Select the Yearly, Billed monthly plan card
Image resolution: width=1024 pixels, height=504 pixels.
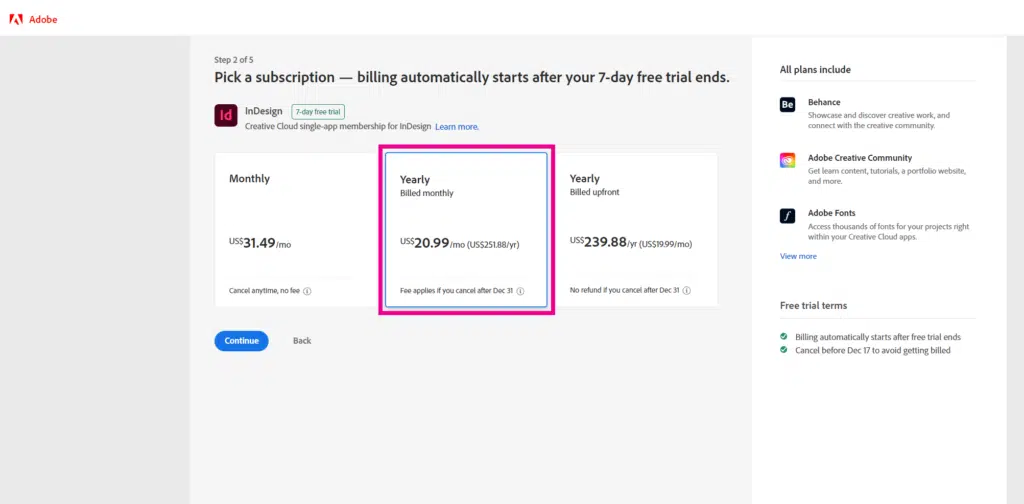coord(466,230)
